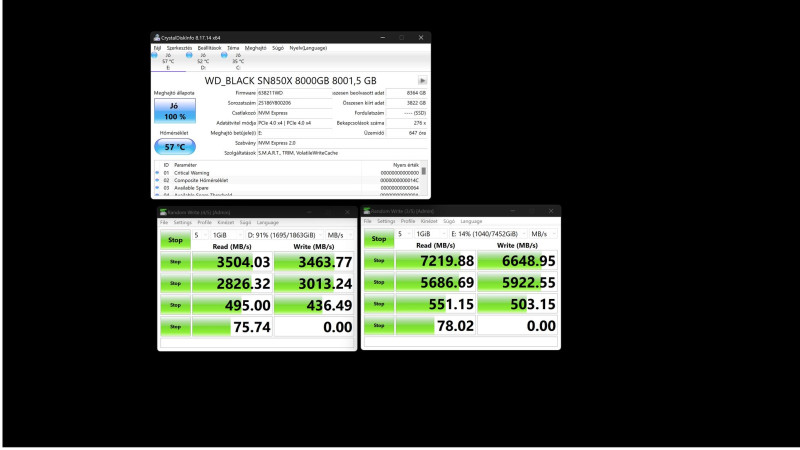
Task: Go to next disk with the arrow button
Action: (x=422, y=81)
